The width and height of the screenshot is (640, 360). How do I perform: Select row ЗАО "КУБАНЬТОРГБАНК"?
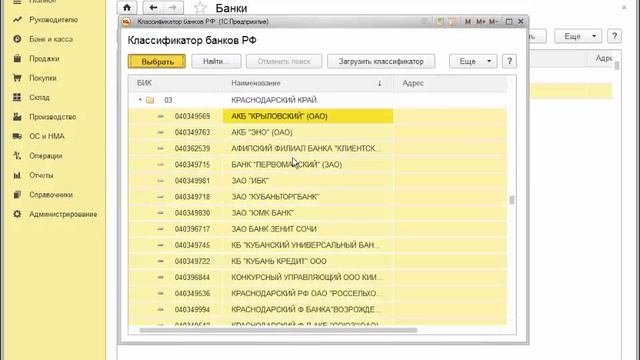click(x=318, y=197)
